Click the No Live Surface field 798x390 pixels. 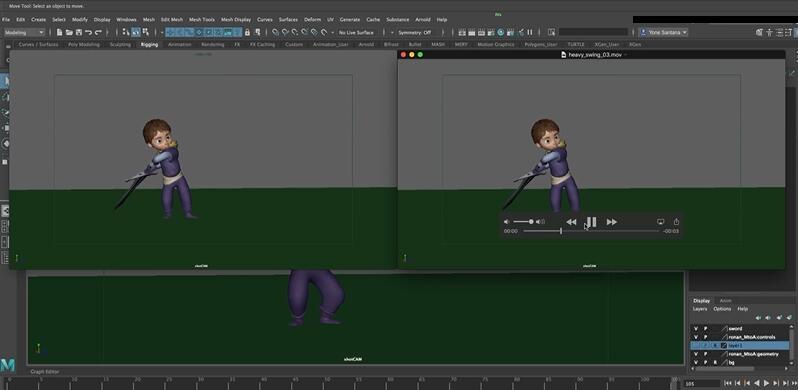click(x=356, y=32)
